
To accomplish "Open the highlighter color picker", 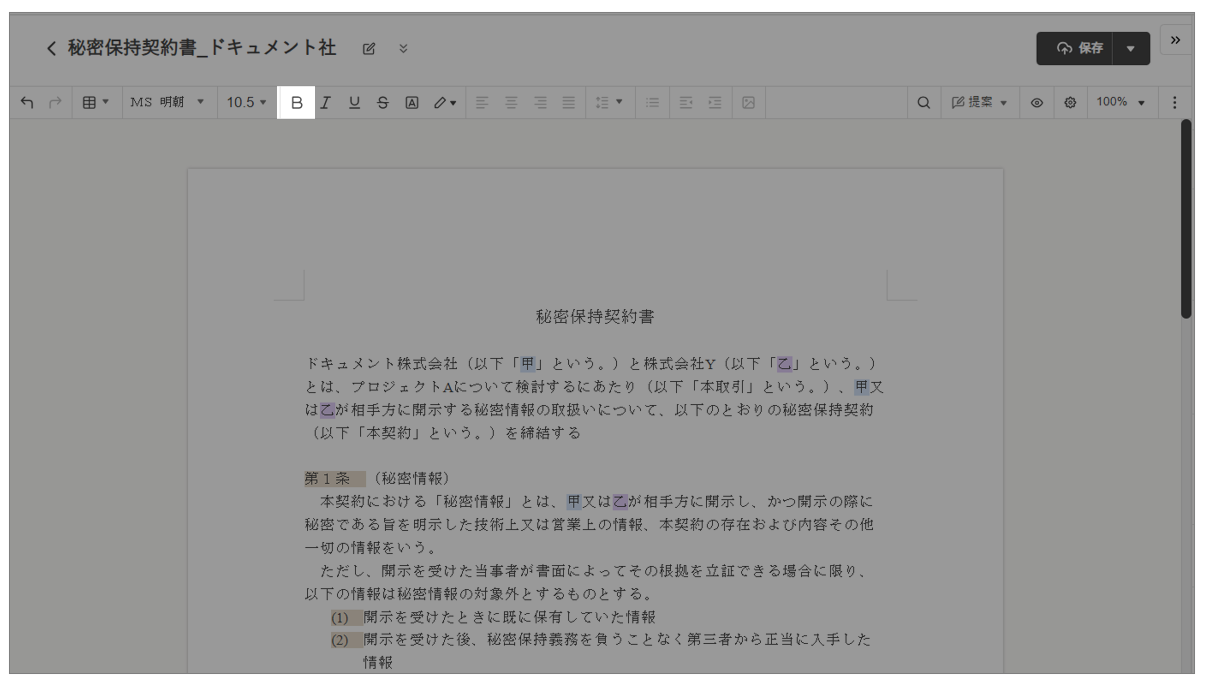I will tap(444, 102).
